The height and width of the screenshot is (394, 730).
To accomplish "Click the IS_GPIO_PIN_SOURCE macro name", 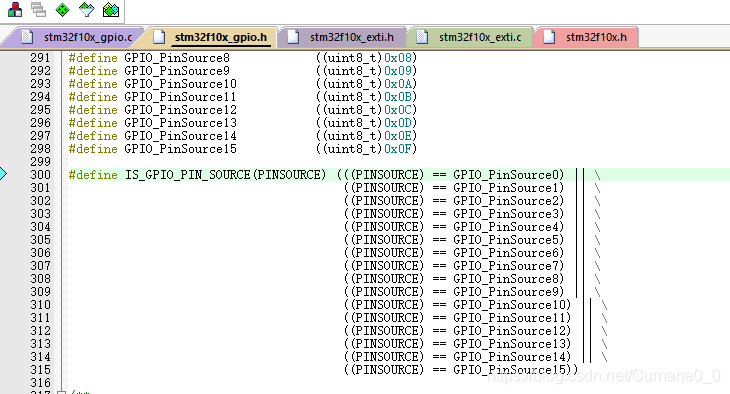I will click(188, 175).
